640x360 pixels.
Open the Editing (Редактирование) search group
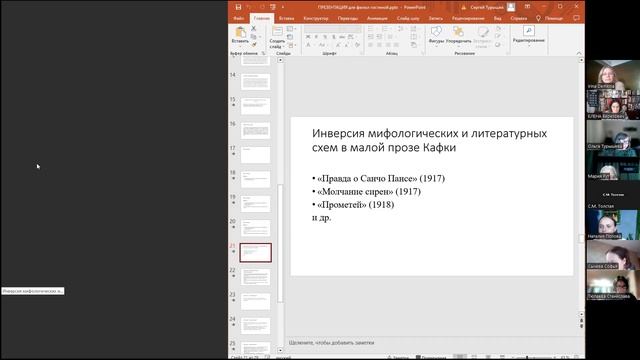point(529,35)
